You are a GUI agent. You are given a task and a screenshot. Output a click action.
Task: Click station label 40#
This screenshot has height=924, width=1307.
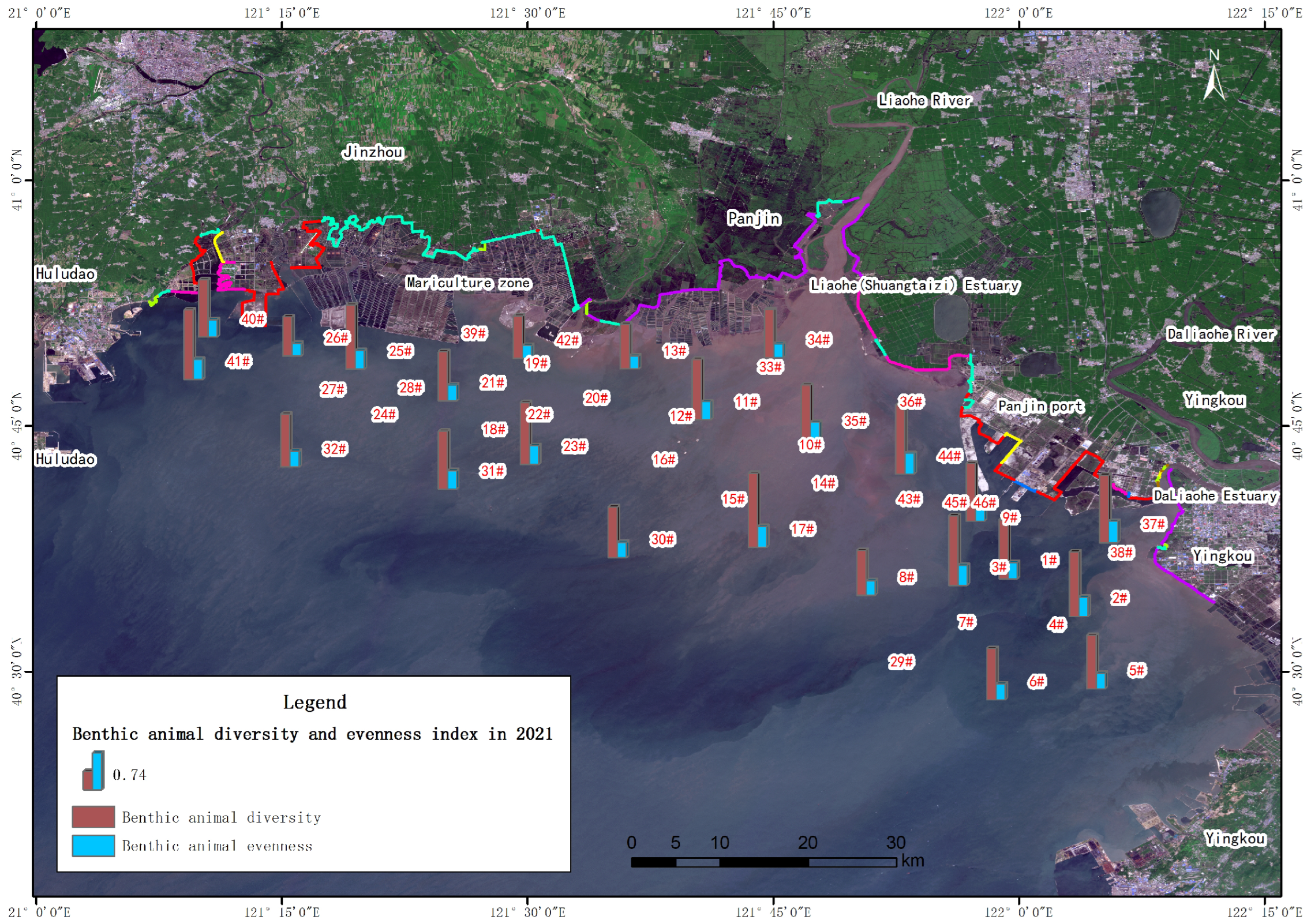click(x=253, y=318)
